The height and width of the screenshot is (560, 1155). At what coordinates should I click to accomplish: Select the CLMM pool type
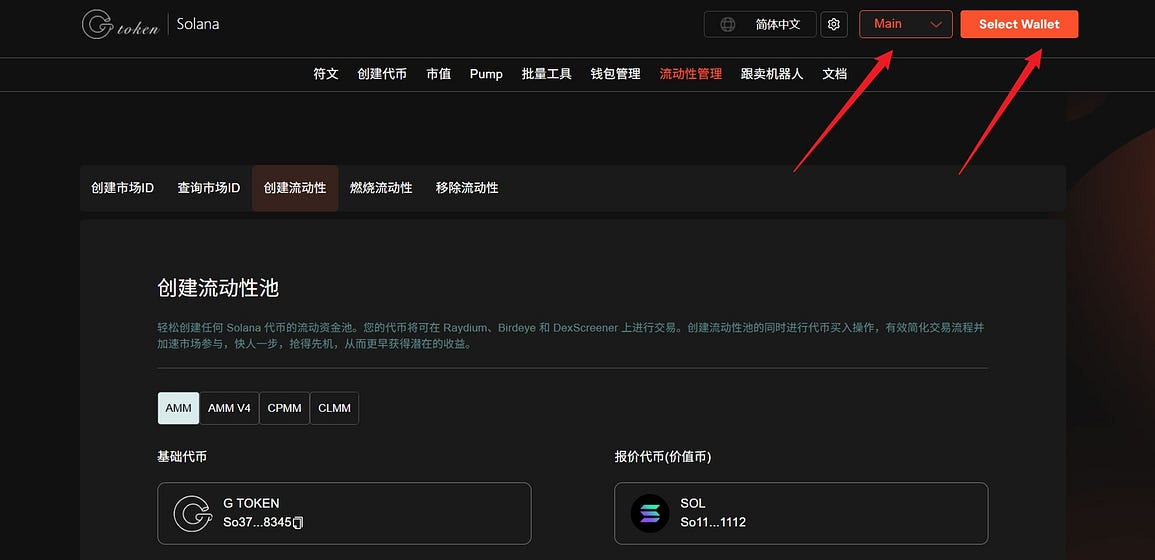pos(334,408)
